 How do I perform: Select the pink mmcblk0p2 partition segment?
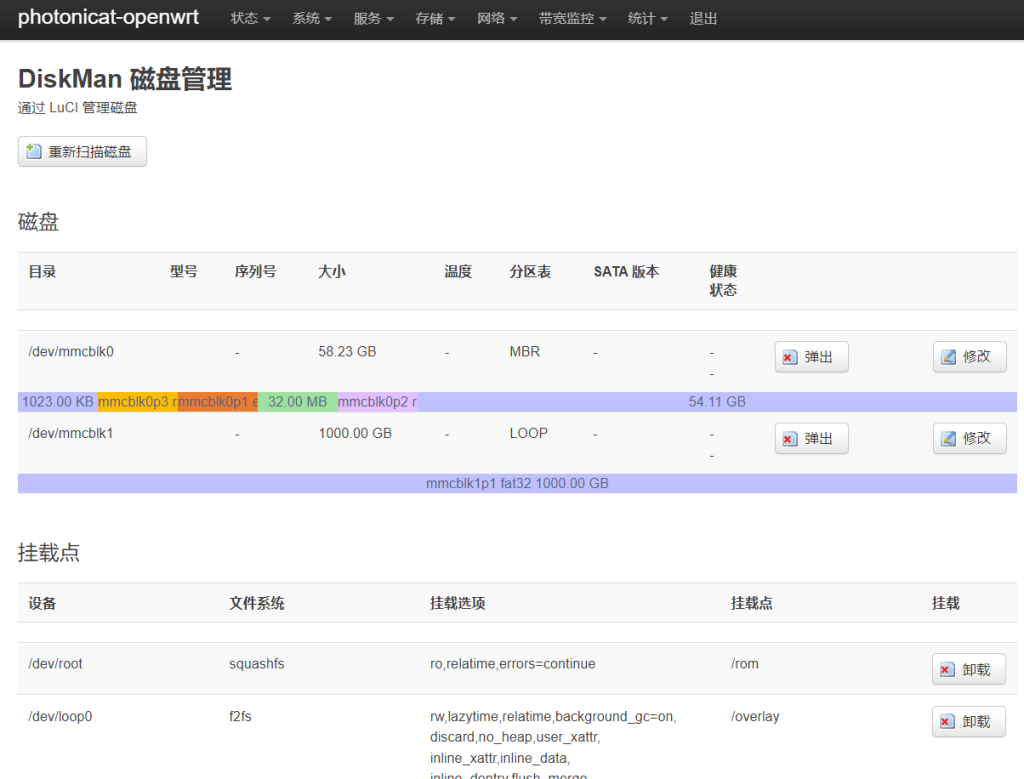click(377, 402)
